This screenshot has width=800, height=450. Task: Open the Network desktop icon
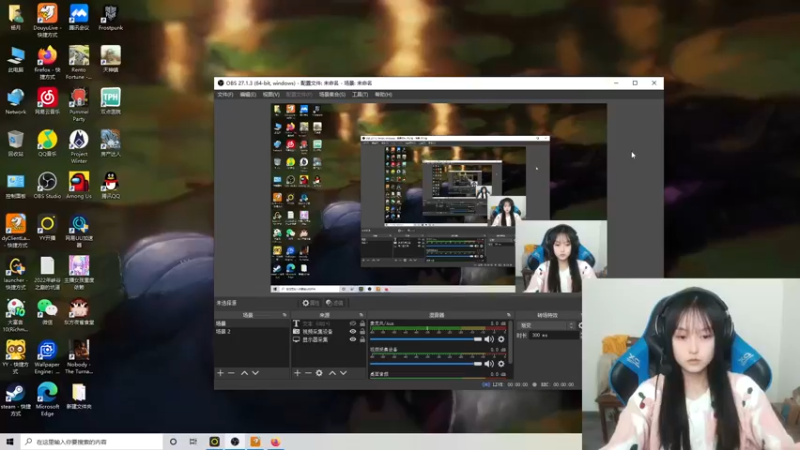coord(15,101)
